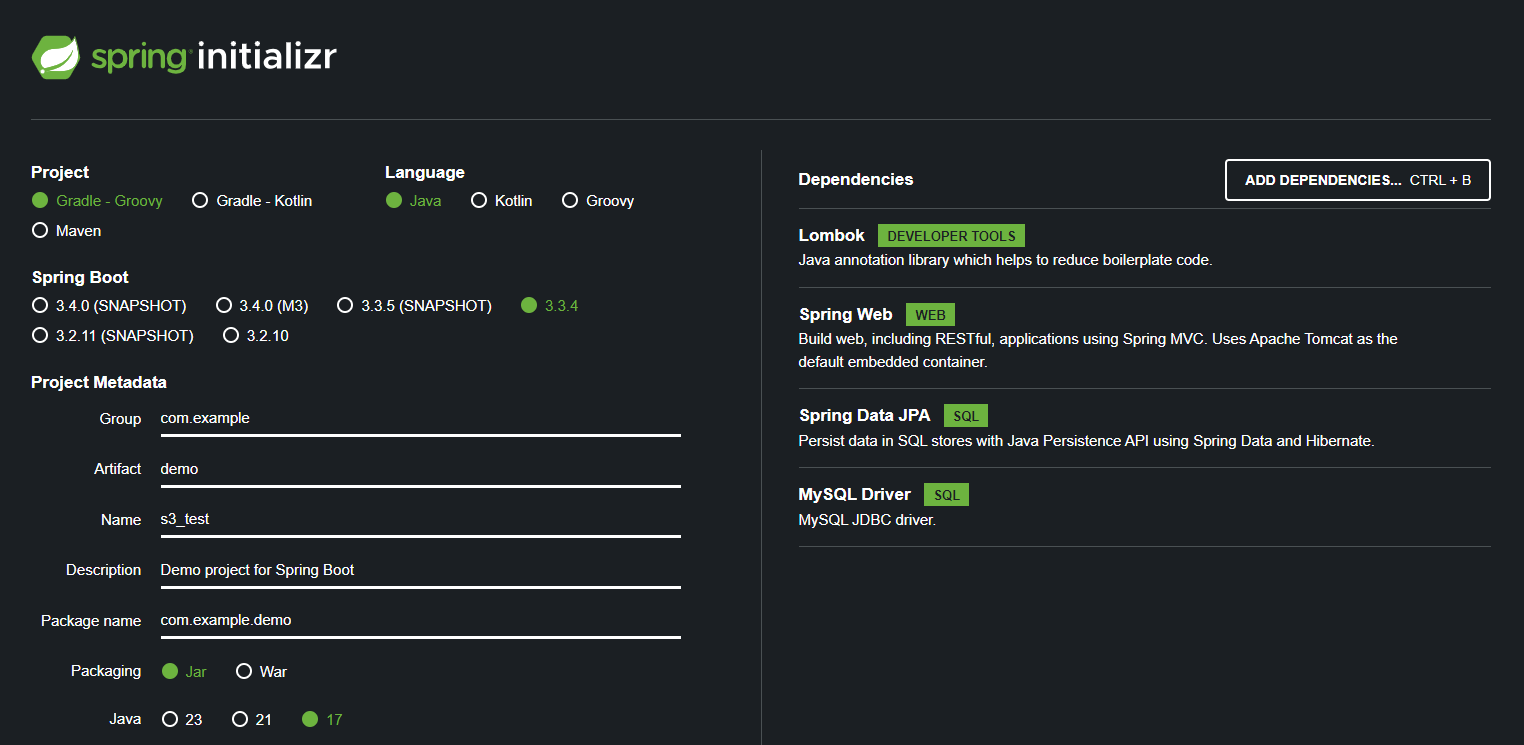Choose Spring Boot 3.3.5 (SNAPSHOT)
Viewport: 1524px width, 745px height.
click(x=415, y=306)
